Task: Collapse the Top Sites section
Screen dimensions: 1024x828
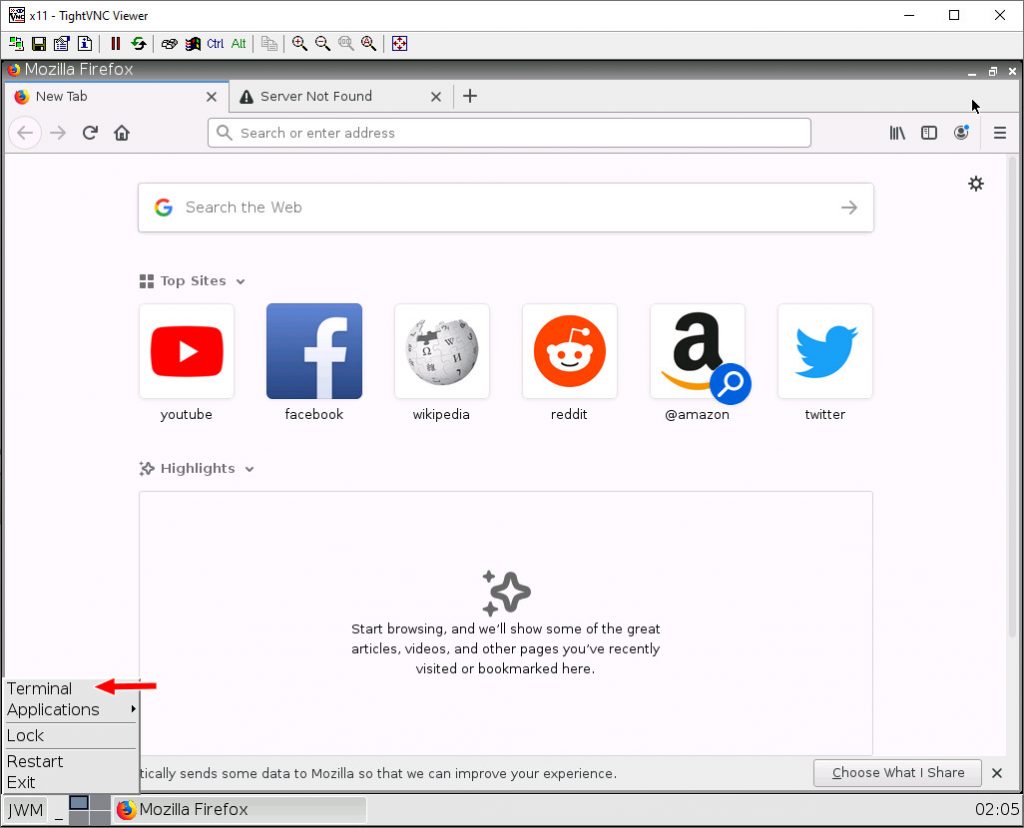Action: [x=239, y=281]
